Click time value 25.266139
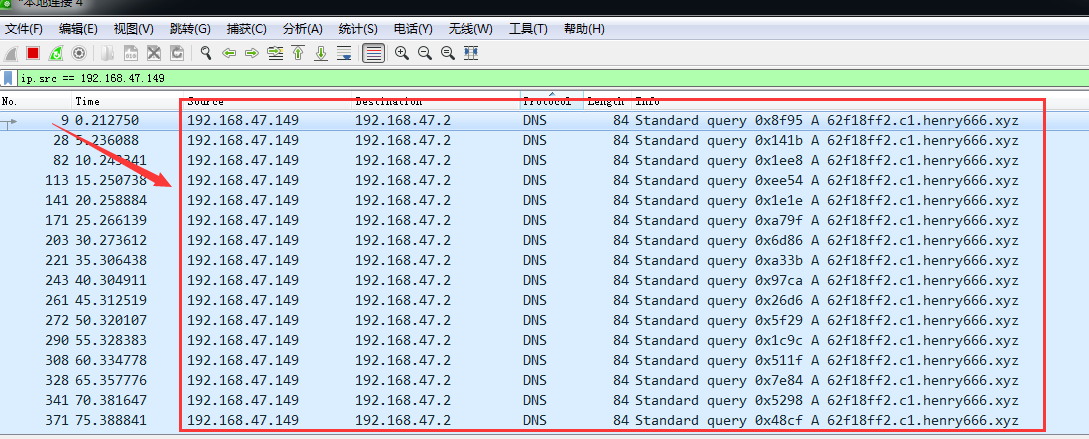Screen dimensions: 1089x439 [111, 221]
